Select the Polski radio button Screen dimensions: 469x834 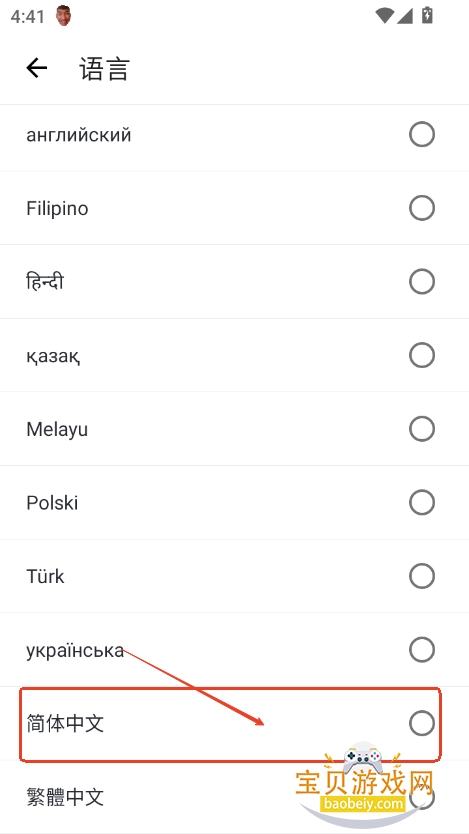click(422, 503)
